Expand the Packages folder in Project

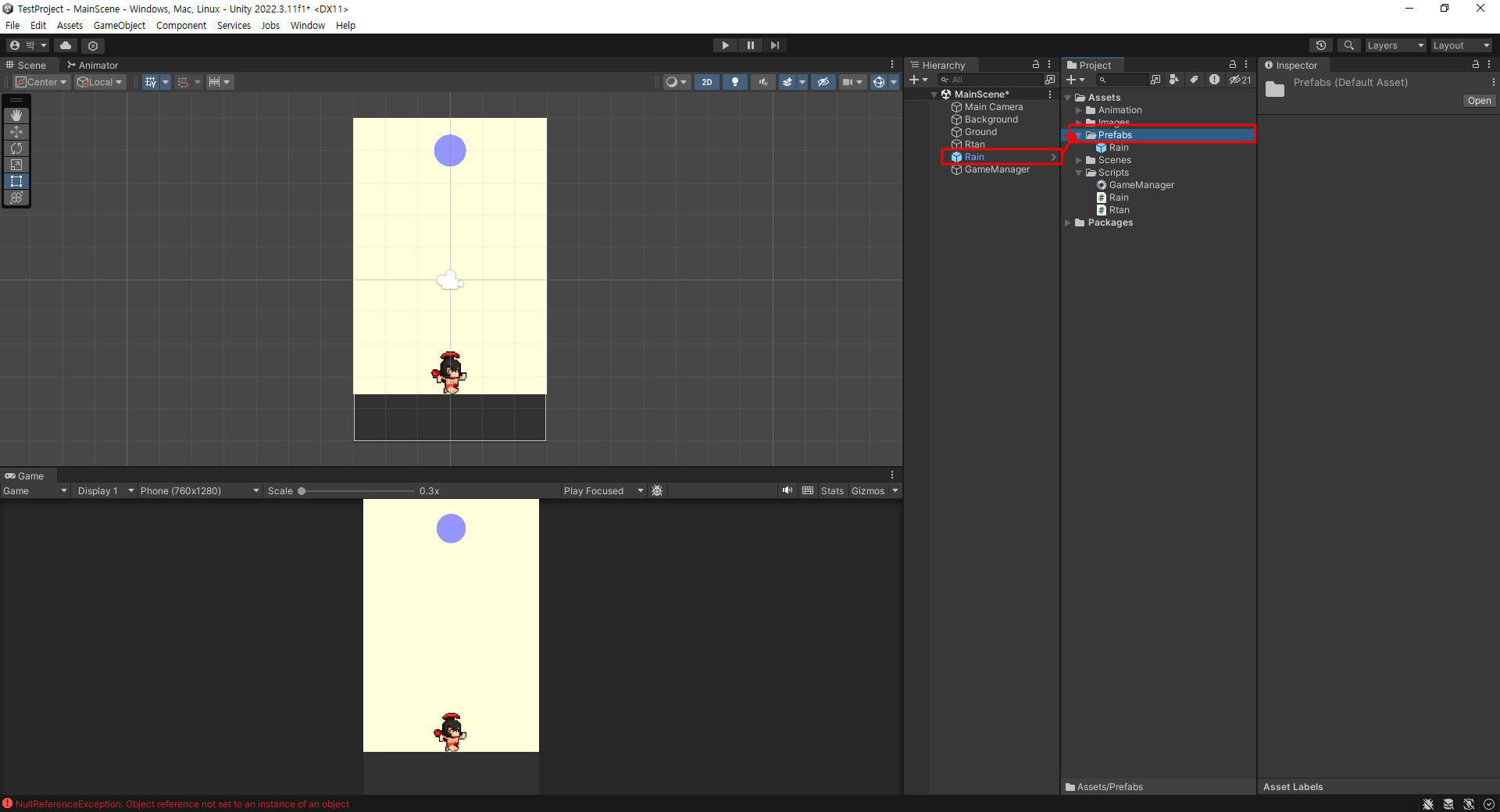tap(1068, 223)
